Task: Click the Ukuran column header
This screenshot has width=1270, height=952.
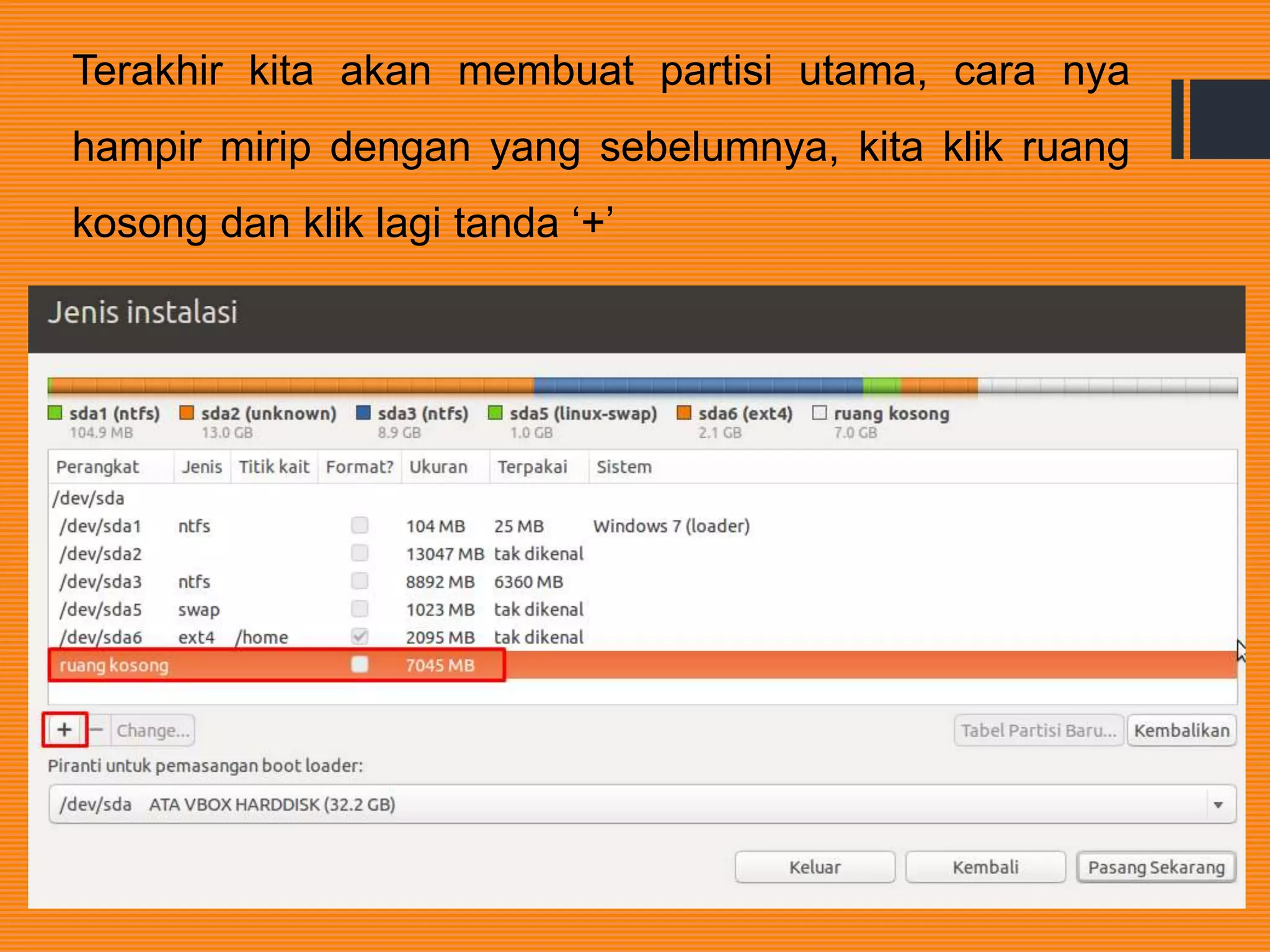Action: pos(445,467)
